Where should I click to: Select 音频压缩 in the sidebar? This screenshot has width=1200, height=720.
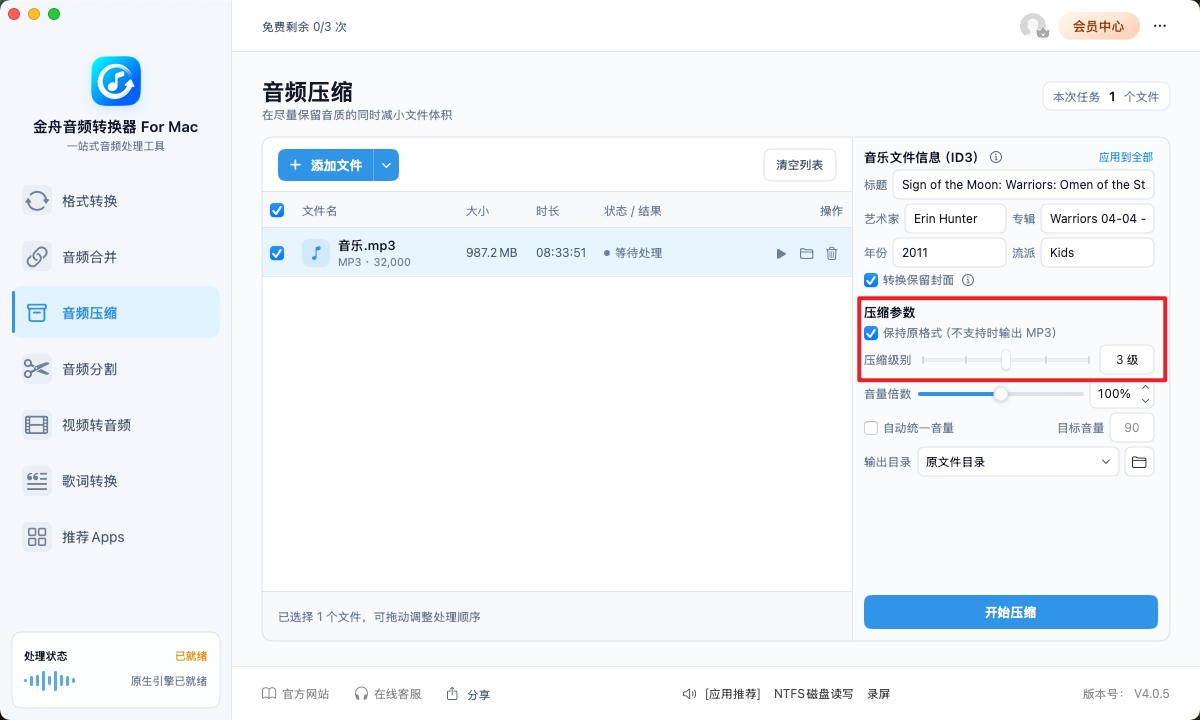point(116,313)
